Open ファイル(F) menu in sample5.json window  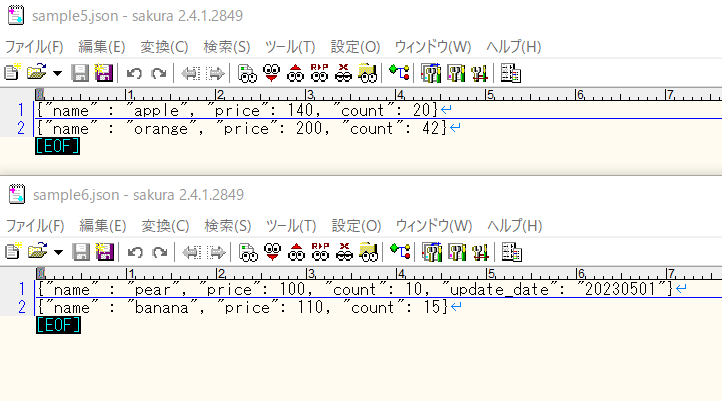click(x=34, y=46)
